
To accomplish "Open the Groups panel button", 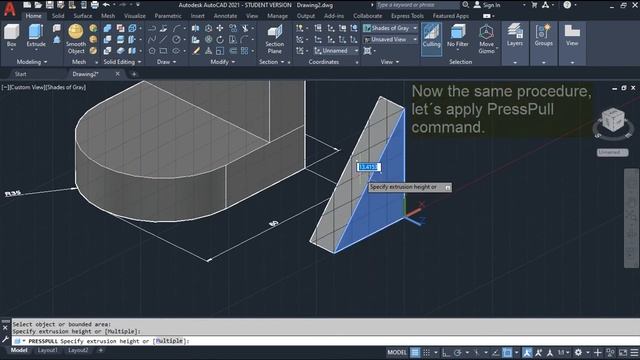I will (543, 35).
